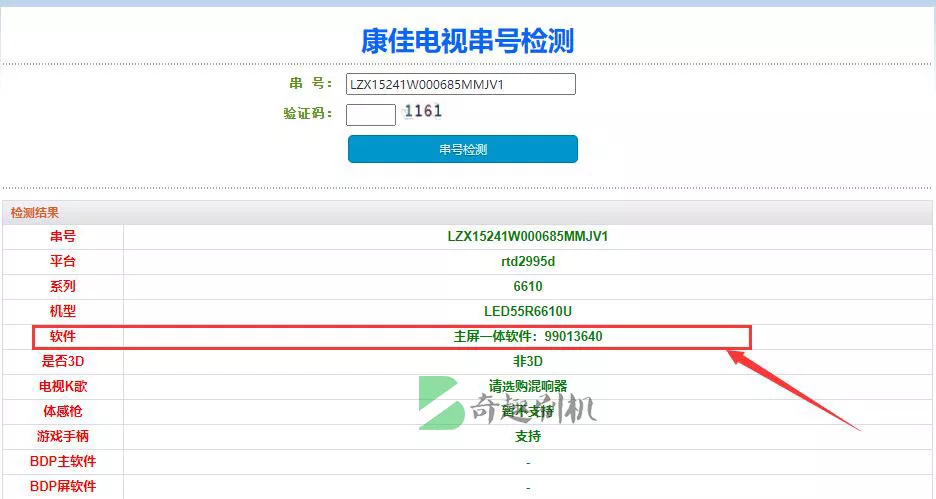Click the 串号检测 blue button

click(463, 149)
